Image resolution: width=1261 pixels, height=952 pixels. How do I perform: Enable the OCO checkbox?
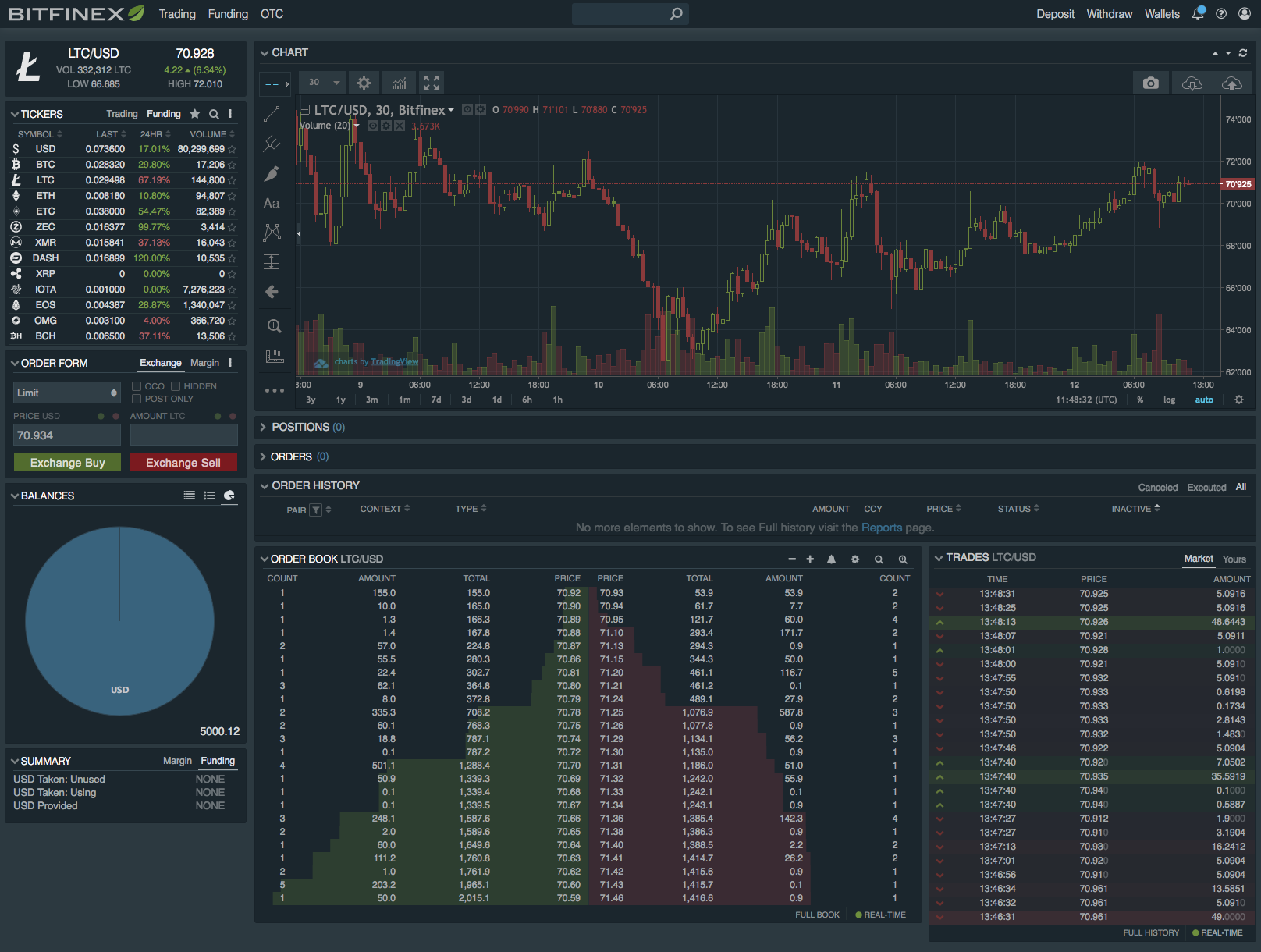pos(137,386)
